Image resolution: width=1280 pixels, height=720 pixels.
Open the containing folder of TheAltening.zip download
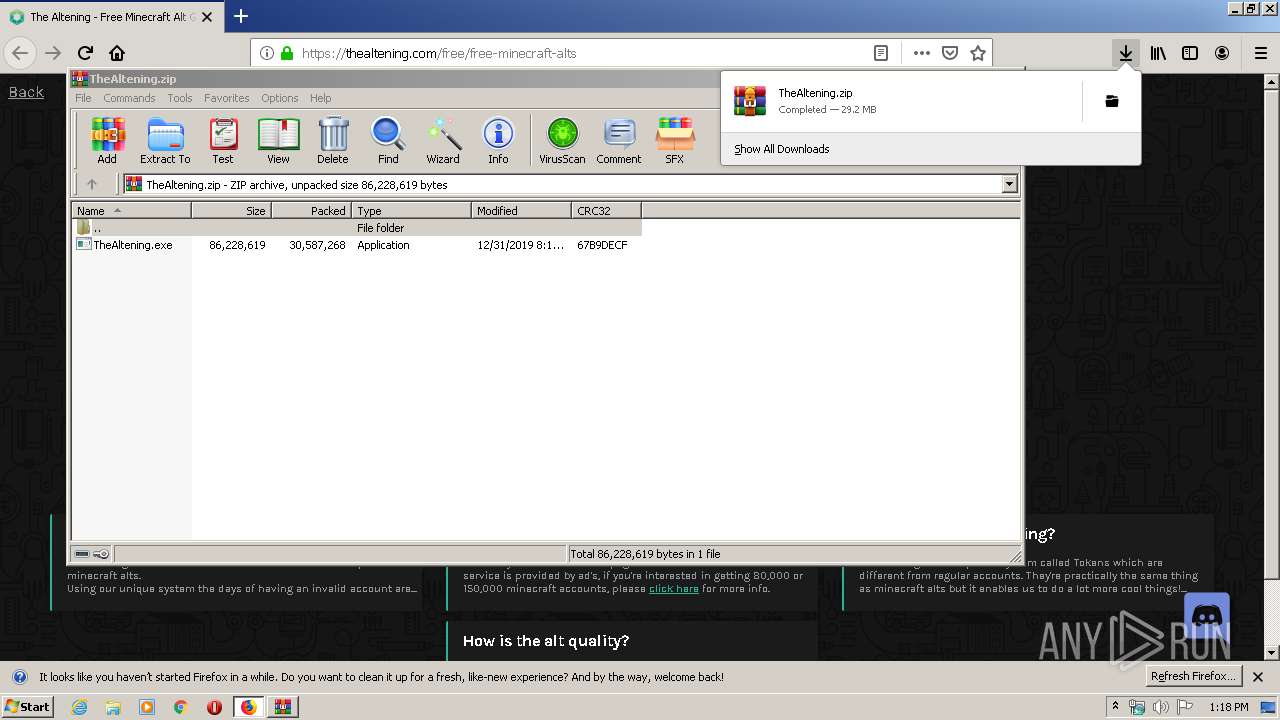pyautogui.click(x=1111, y=101)
